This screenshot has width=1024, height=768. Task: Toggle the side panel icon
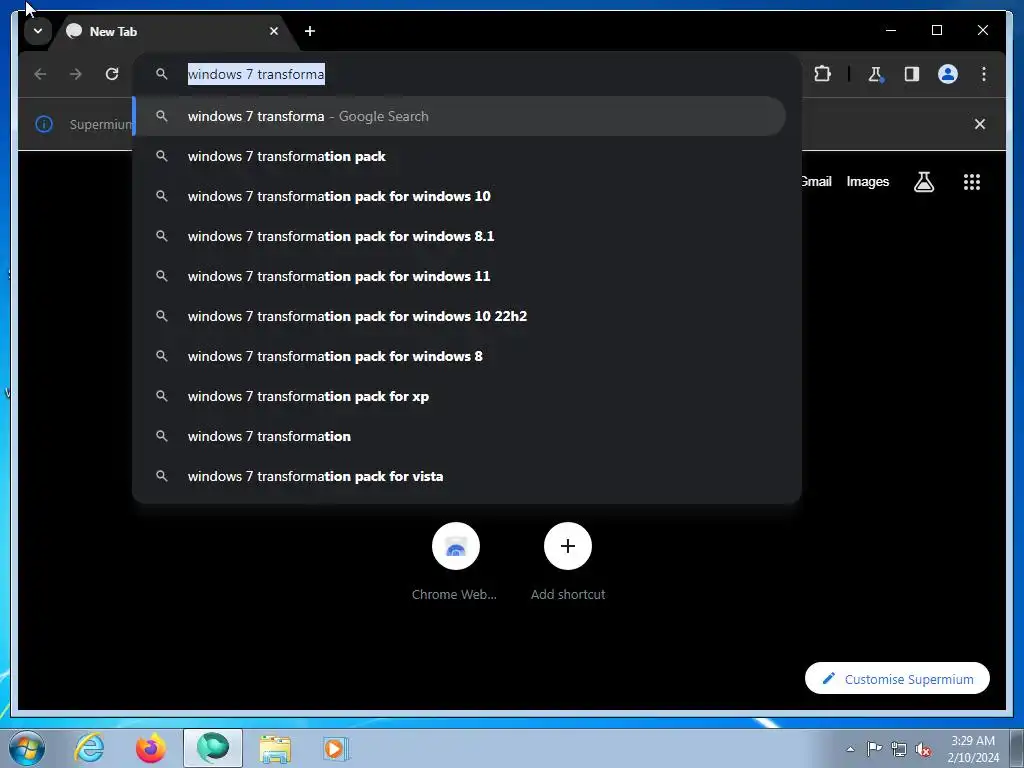(912, 74)
